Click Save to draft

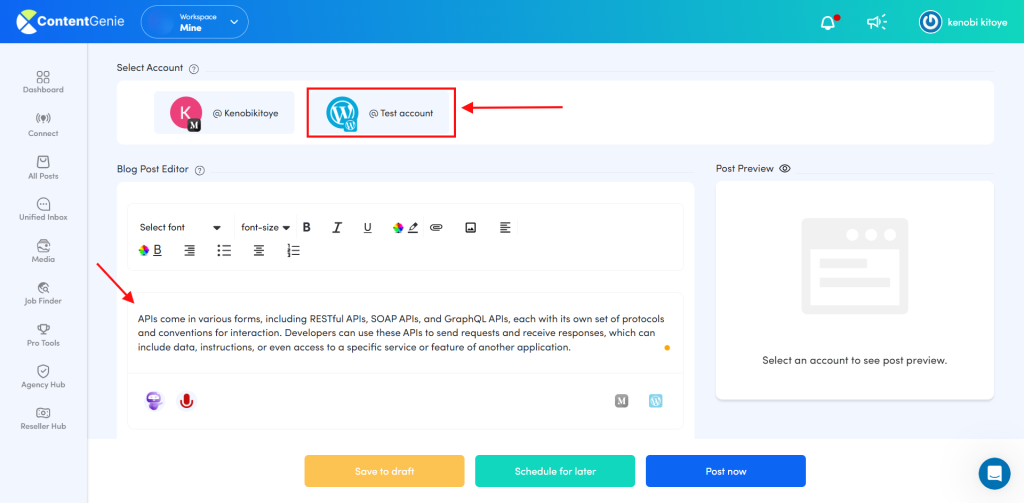[x=384, y=471]
